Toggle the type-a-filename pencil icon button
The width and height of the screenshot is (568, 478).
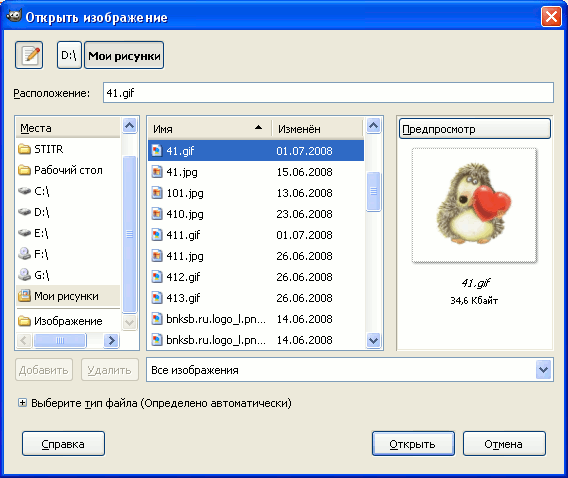29,55
